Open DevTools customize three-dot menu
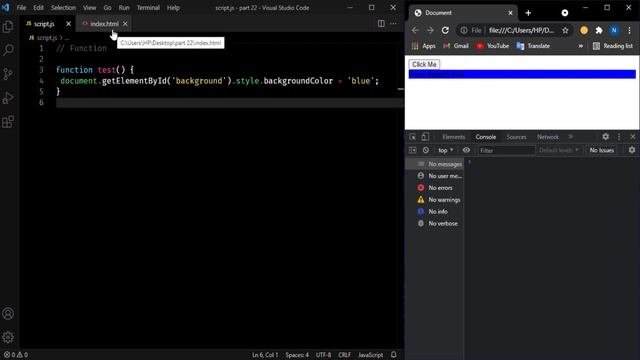 click(x=619, y=137)
